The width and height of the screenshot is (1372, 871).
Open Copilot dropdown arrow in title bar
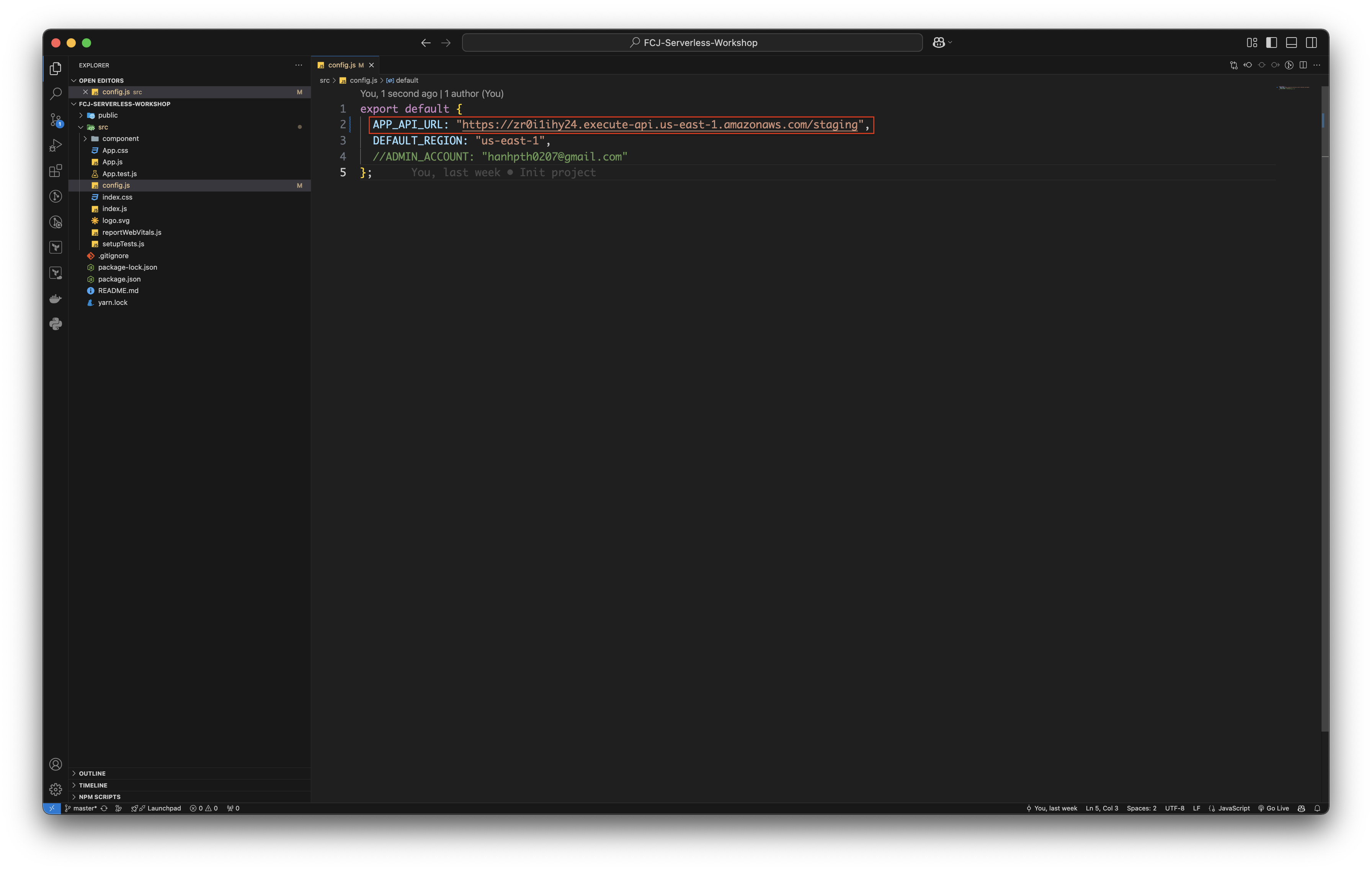[951, 43]
